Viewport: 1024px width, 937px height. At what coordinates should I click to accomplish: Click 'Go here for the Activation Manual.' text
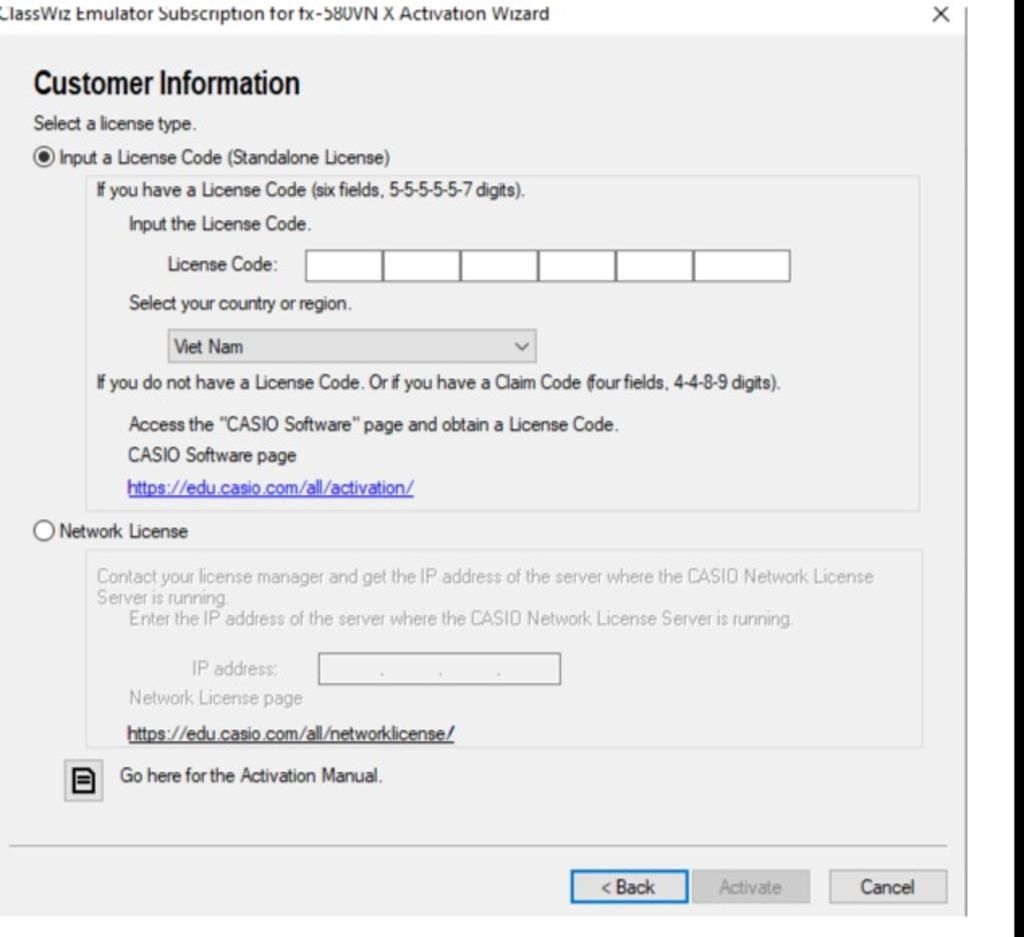point(251,776)
